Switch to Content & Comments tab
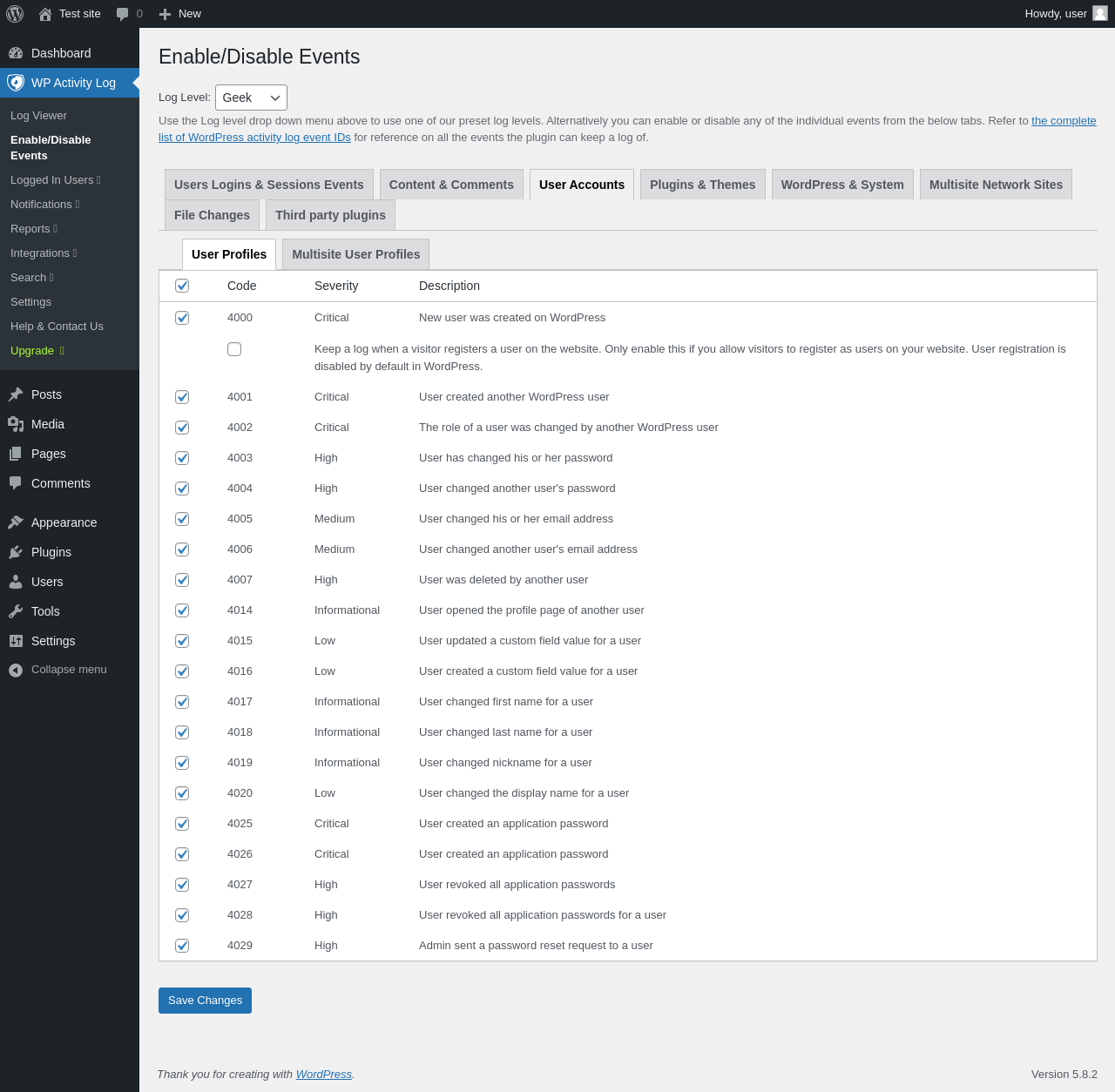 [x=451, y=185]
